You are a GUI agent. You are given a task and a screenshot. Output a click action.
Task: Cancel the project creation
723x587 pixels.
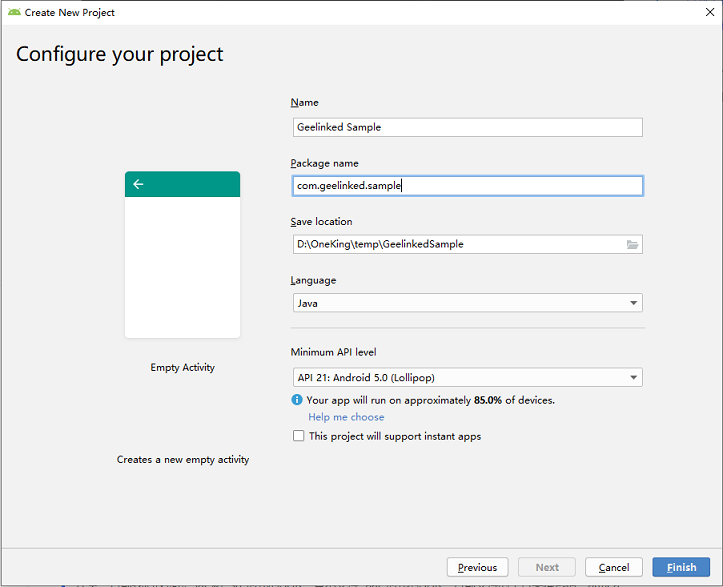pos(613,567)
